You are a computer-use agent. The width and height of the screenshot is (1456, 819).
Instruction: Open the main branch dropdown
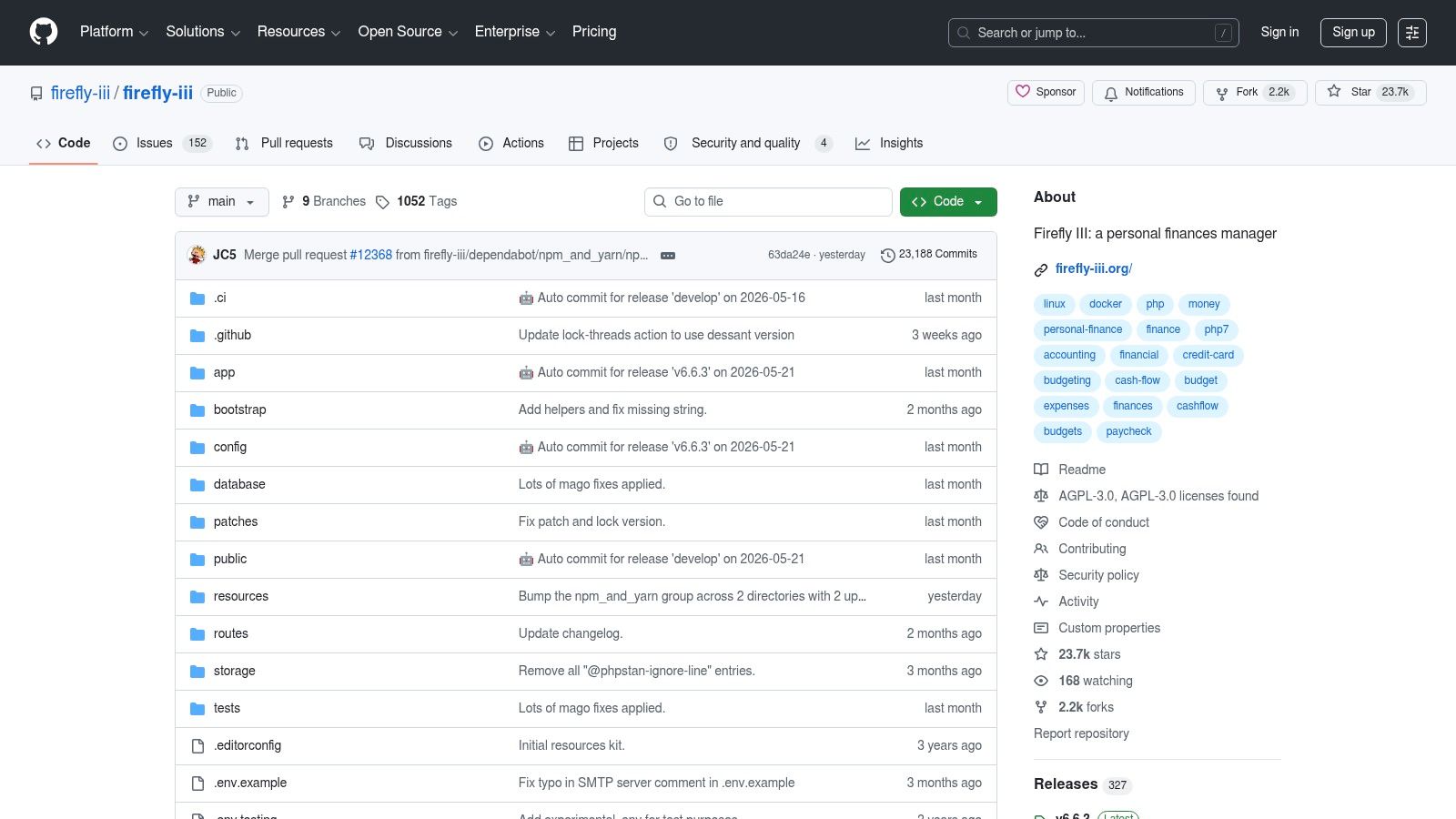(x=222, y=202)
